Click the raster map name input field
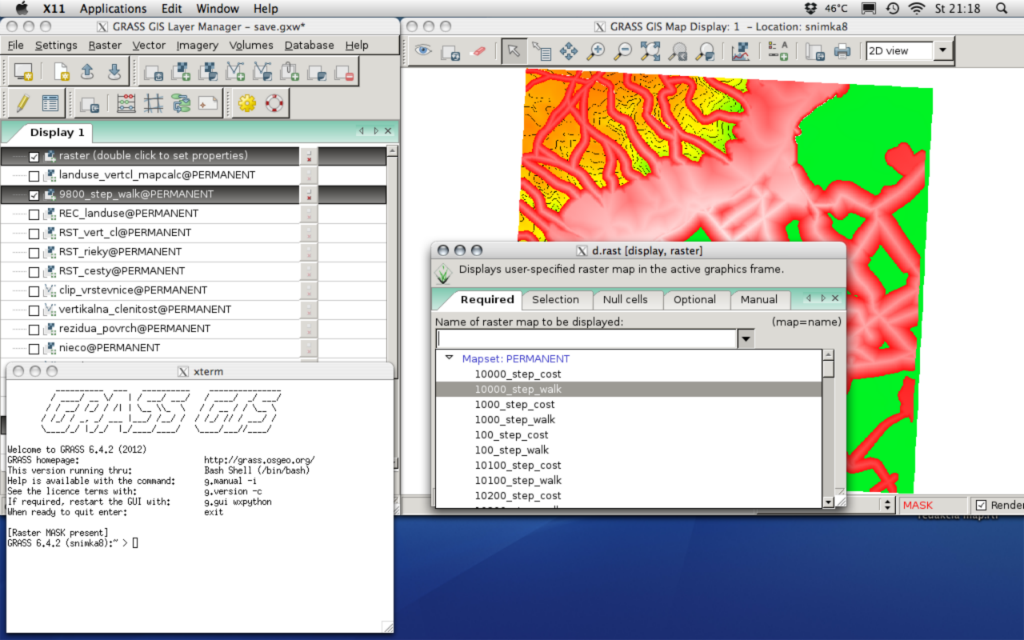This screenshot has width=1024, height=640. [x=586, y=339]
